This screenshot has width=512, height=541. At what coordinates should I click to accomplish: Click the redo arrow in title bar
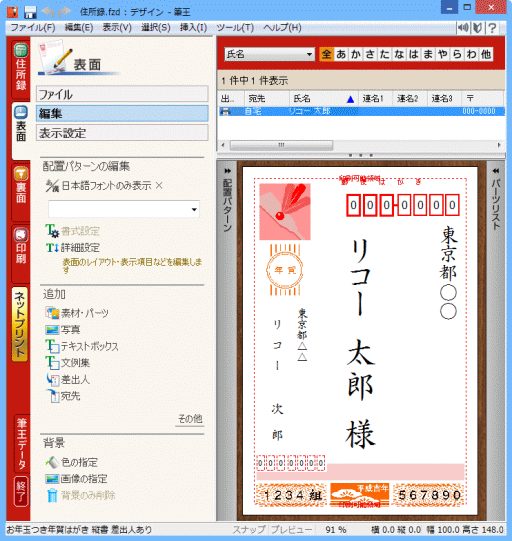pos(64,12)
